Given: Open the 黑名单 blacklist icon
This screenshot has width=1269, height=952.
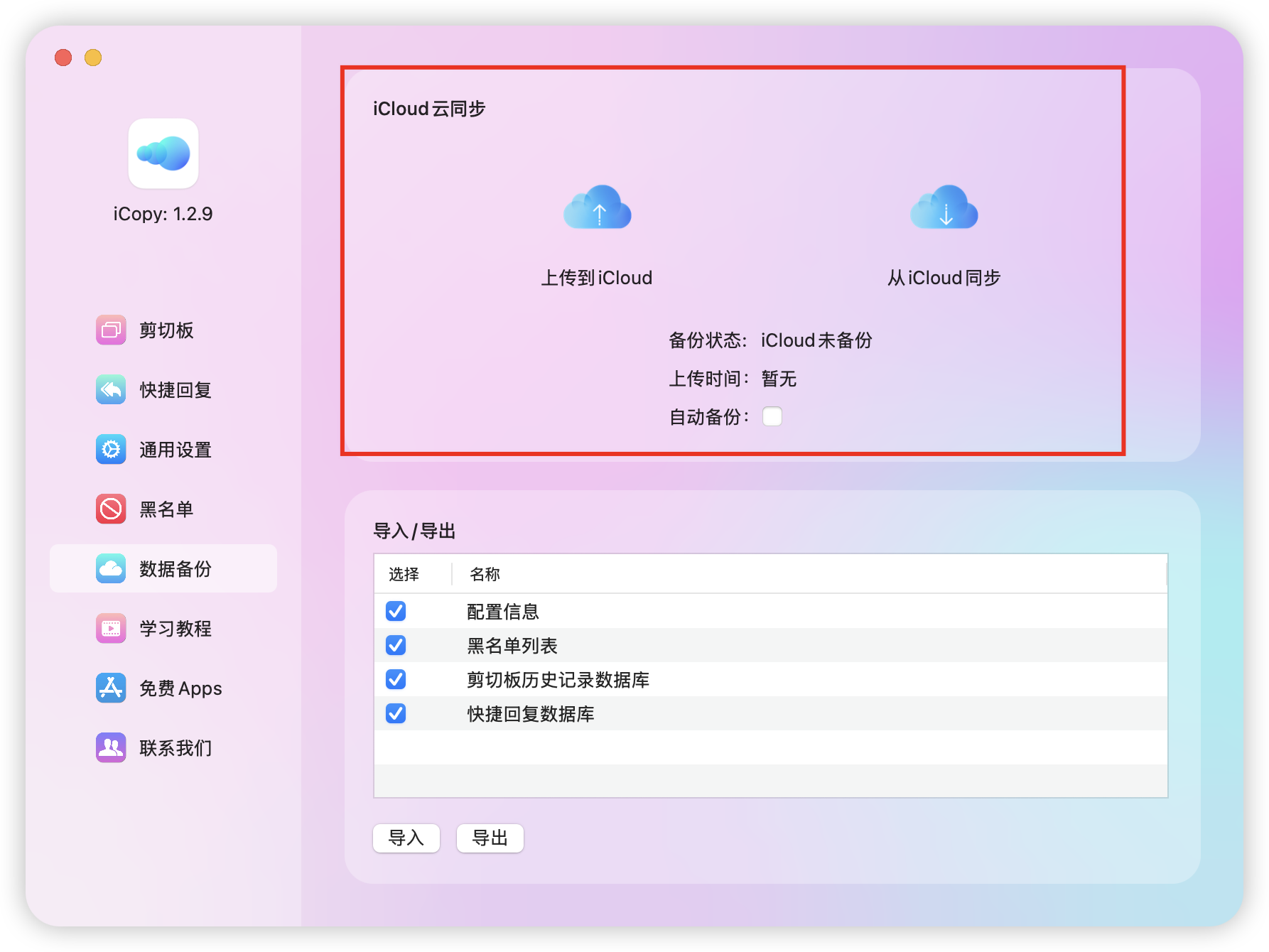Looking at the screenshot, I should (x=111, y=509).
